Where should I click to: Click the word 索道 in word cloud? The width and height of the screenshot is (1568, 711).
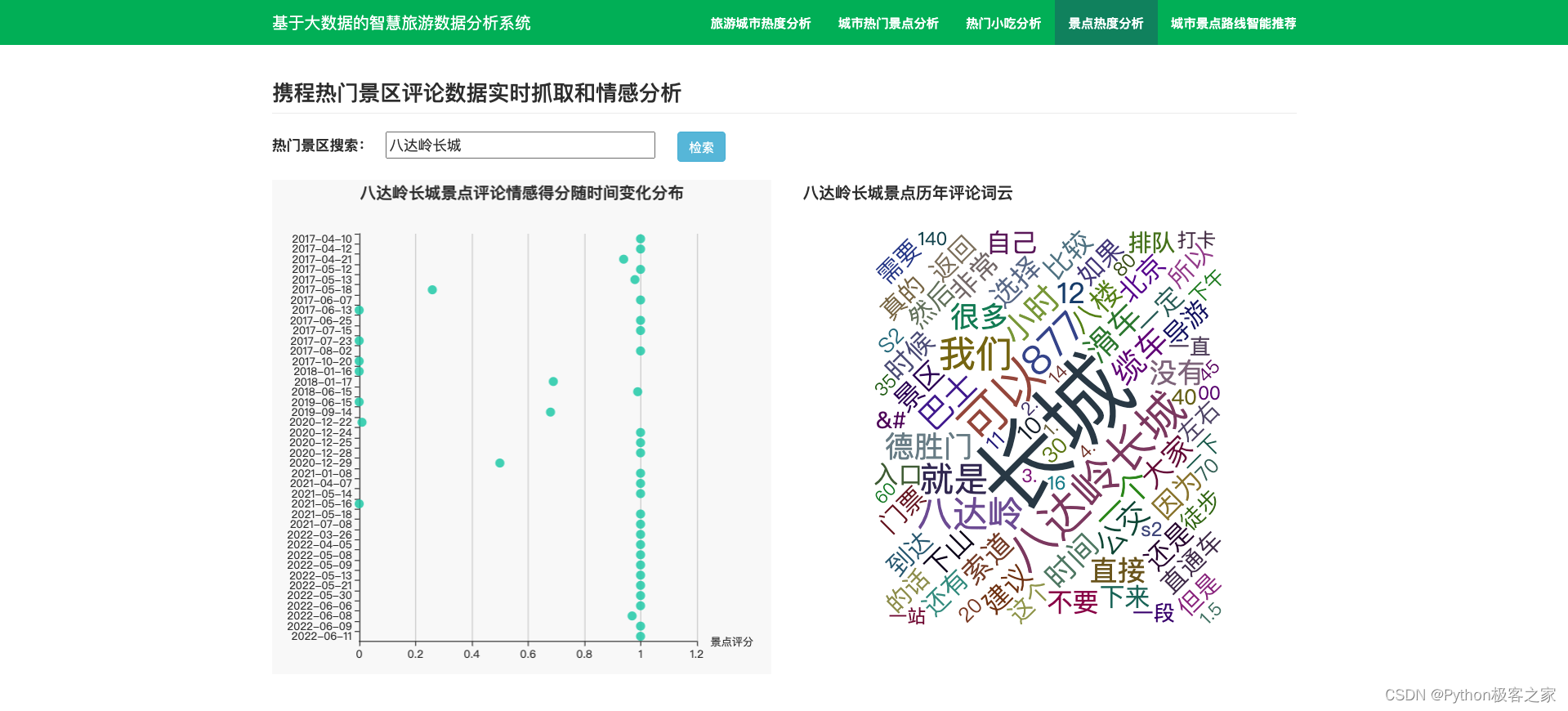(x=987, y=559)
